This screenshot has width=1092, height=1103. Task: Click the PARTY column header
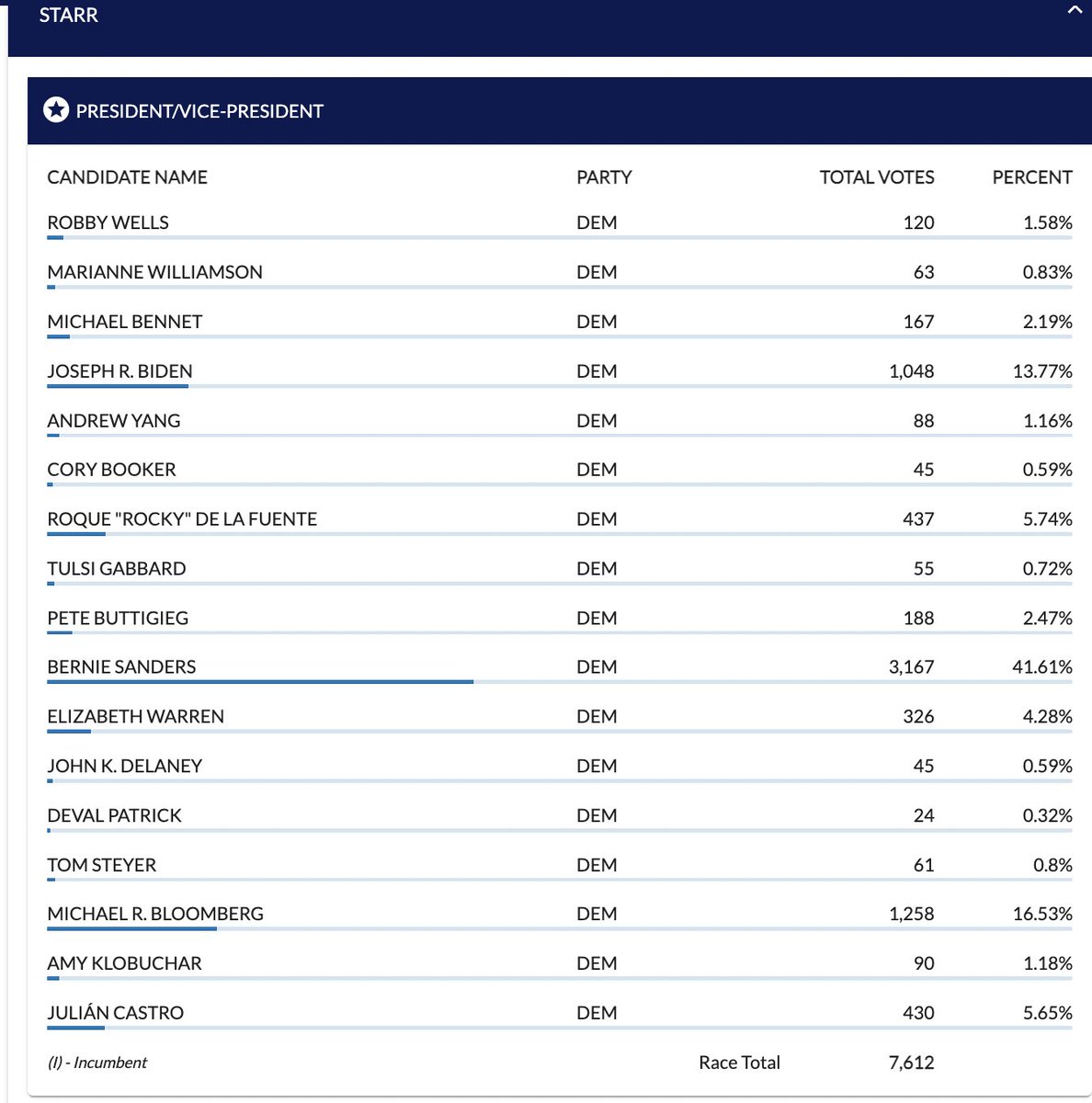click(x=604, y=177)
